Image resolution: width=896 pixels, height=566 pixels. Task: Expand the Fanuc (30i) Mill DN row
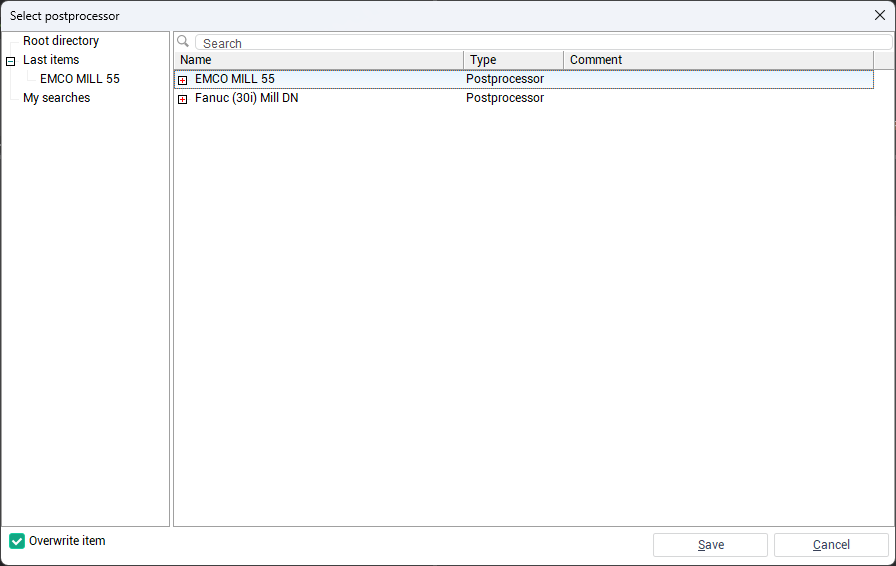point(183,99)
